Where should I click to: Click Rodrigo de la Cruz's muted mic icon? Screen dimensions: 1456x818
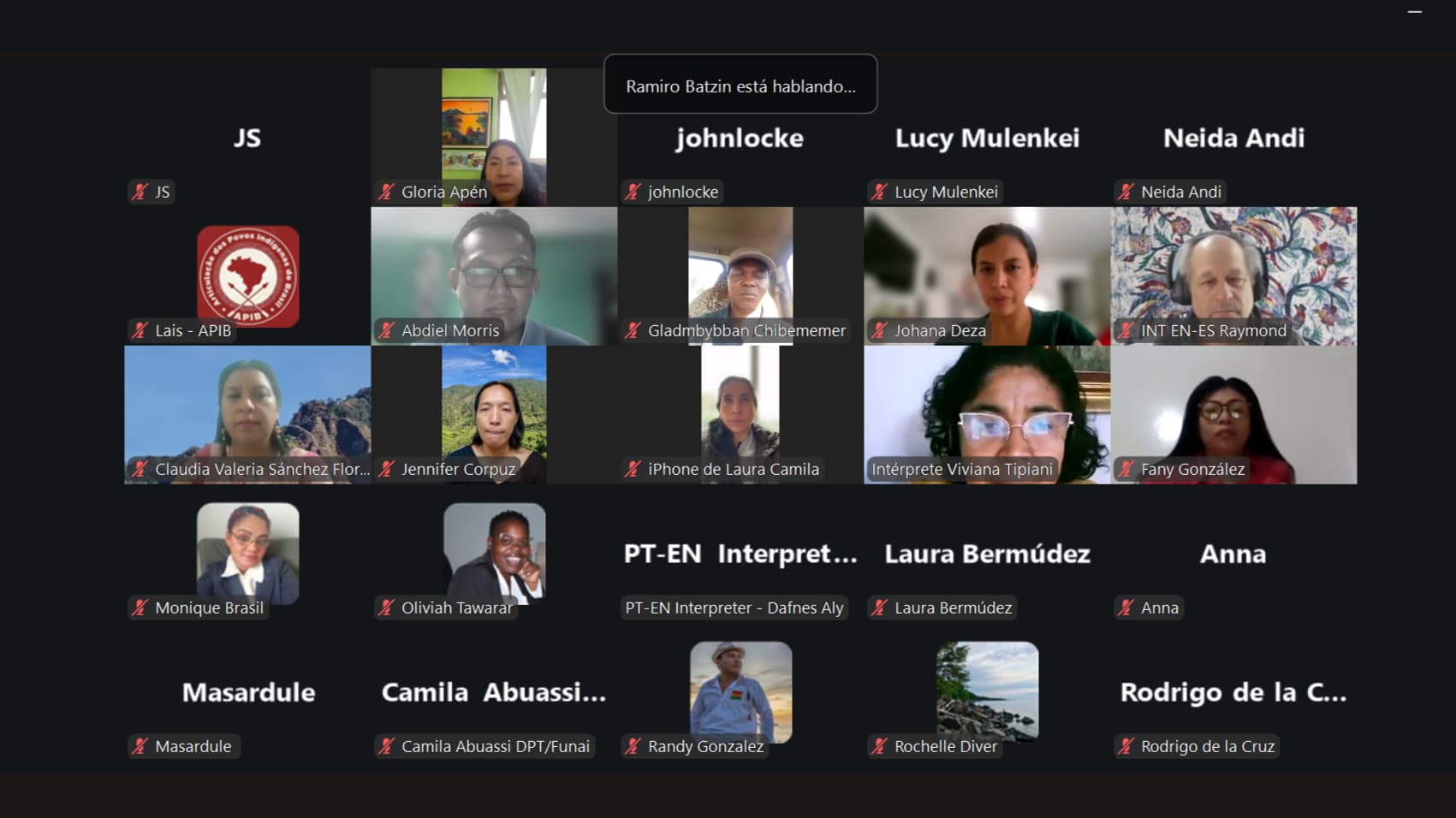1126,746
